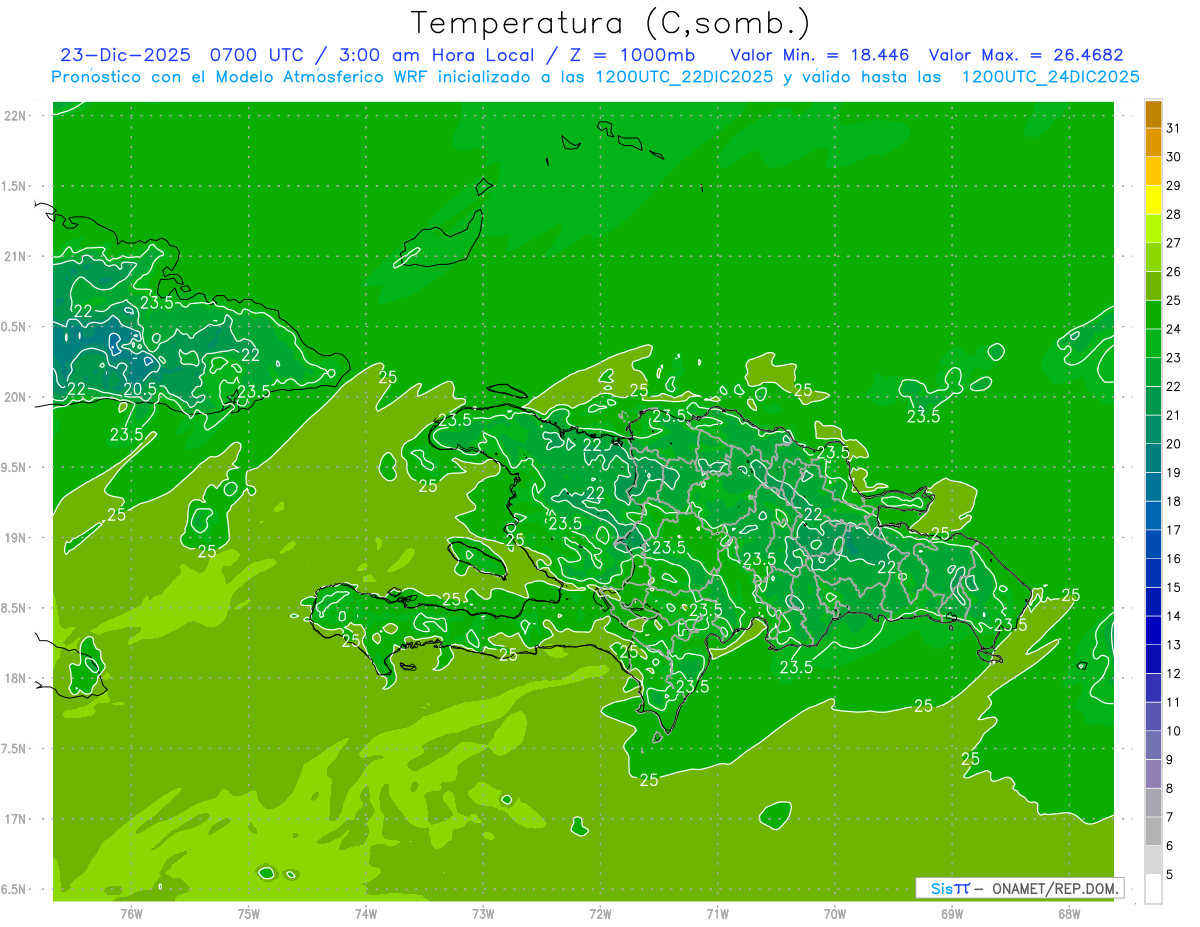Pick the gray swatch between 6 and 7
This screenshot has height=927, width=1200.
tap(1153, 832)
